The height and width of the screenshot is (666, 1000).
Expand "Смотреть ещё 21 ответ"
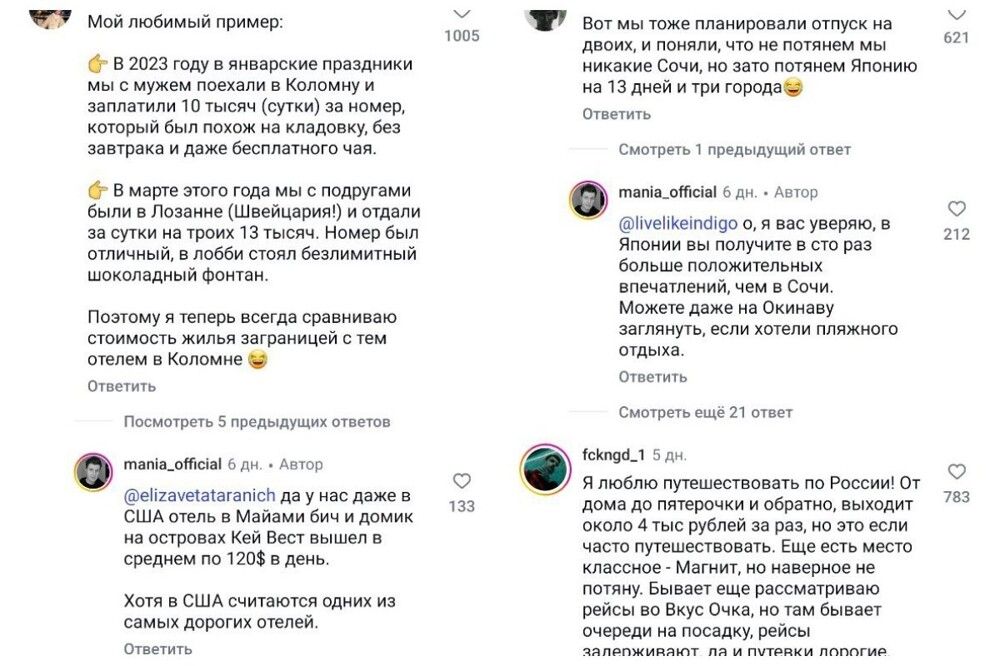[x=705, y=412]
